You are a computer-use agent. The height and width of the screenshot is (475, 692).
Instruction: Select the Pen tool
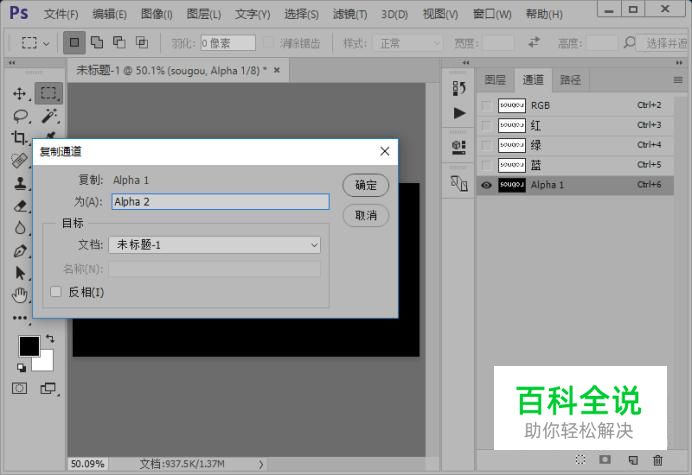coord(19,251)
